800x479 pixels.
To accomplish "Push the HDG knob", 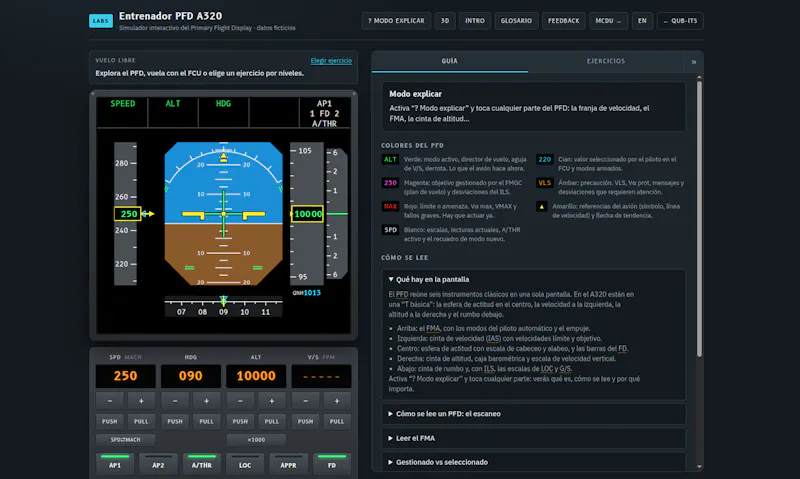I will coord(175,421).
